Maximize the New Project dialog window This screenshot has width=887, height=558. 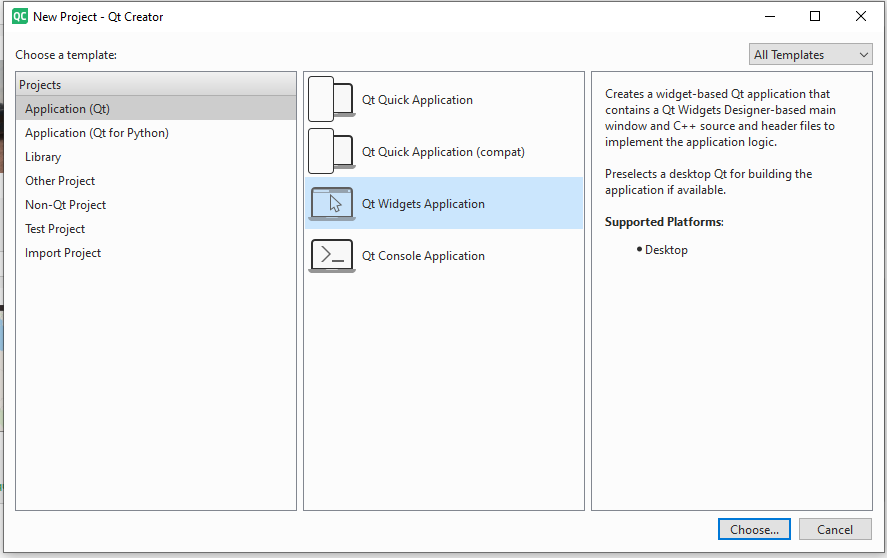click(815, 17)
